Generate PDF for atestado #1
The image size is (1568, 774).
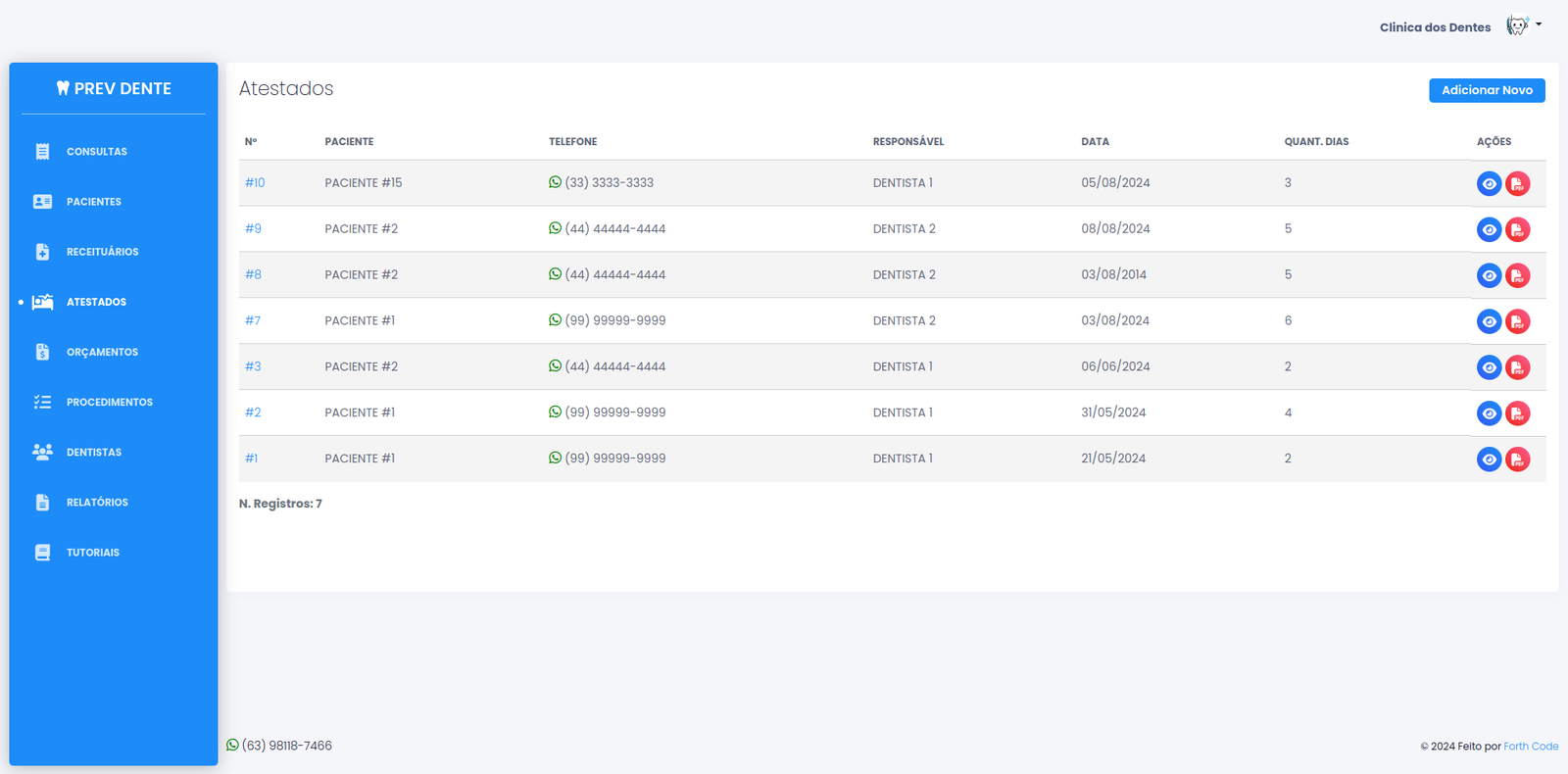[x=1517, y=460]
